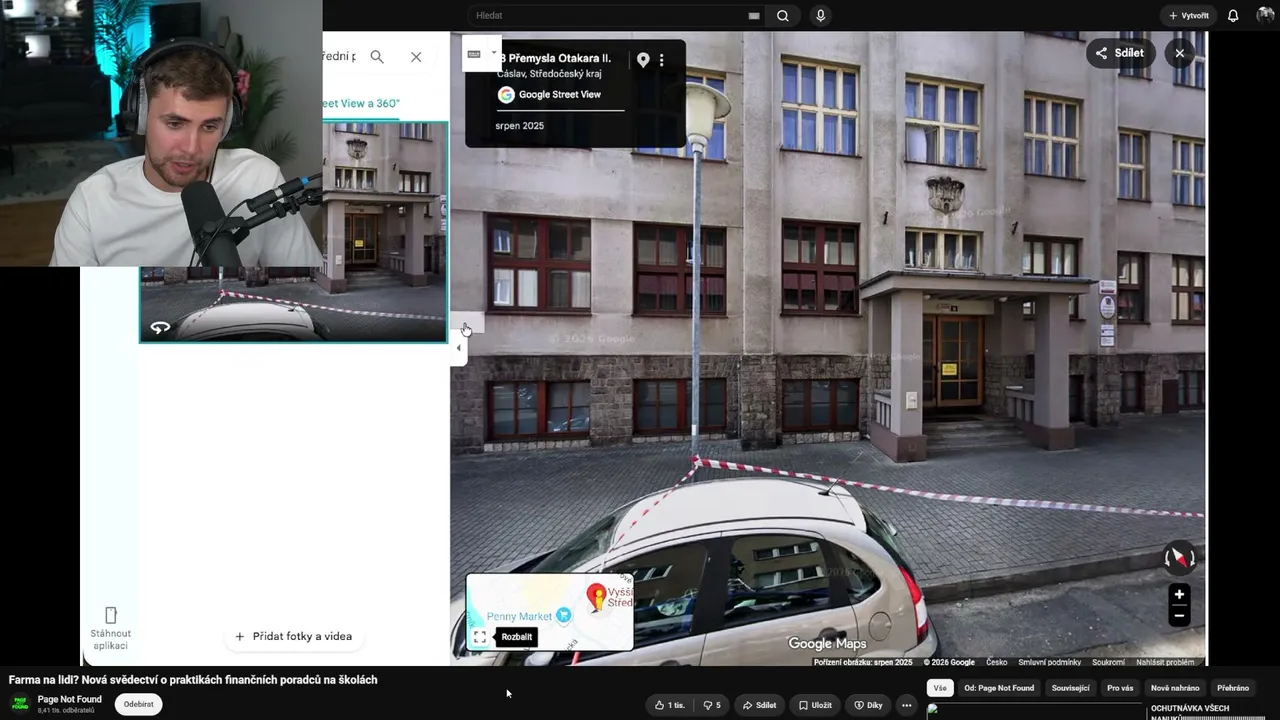
Task: Zoom in with the plus button
Action: [1179, 594]
